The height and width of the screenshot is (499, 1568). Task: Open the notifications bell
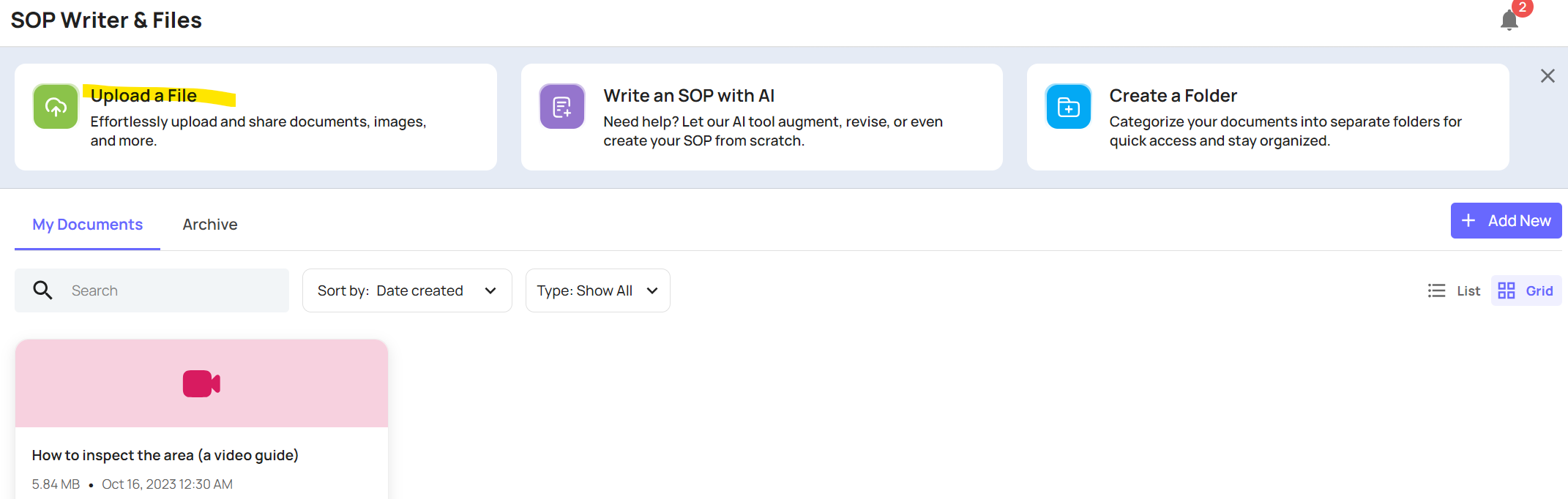(x=1509, y=20)
